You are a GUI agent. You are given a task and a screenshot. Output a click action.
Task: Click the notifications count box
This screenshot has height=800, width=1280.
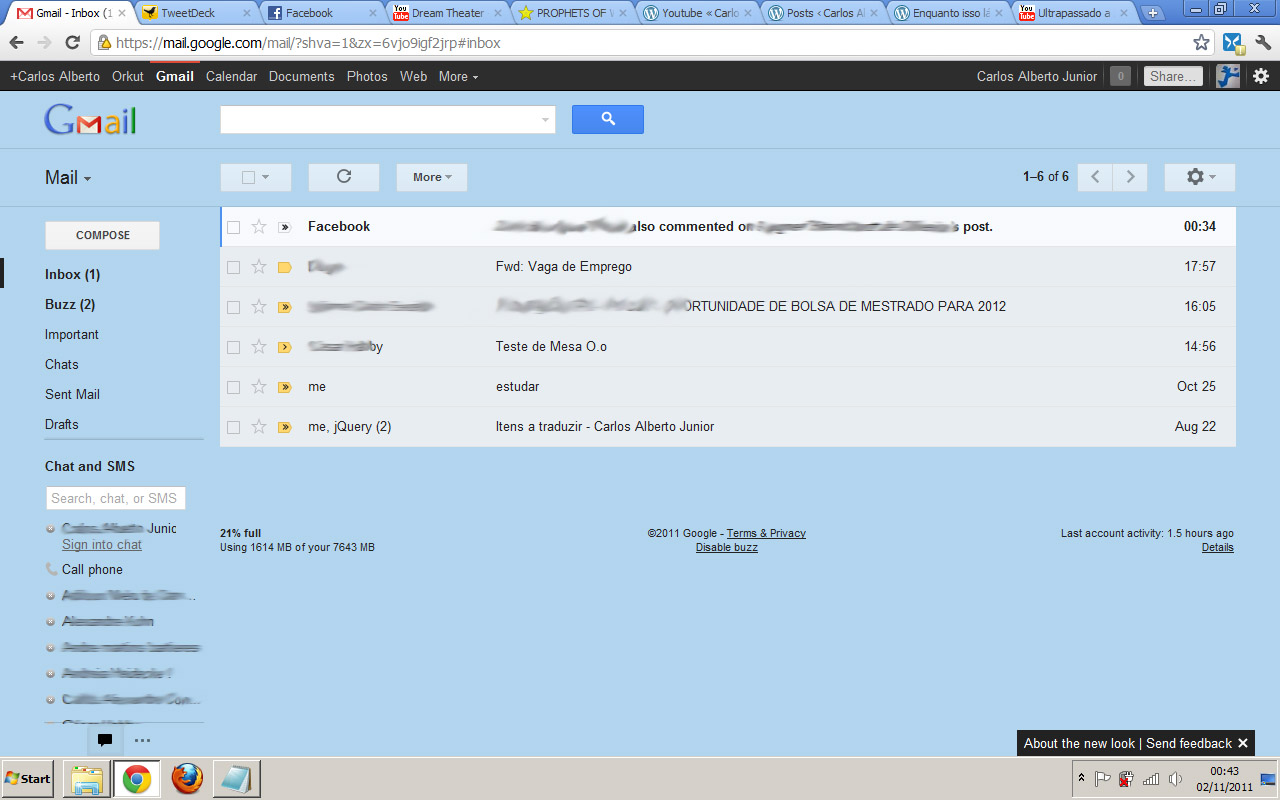(x=1120, y=76)
